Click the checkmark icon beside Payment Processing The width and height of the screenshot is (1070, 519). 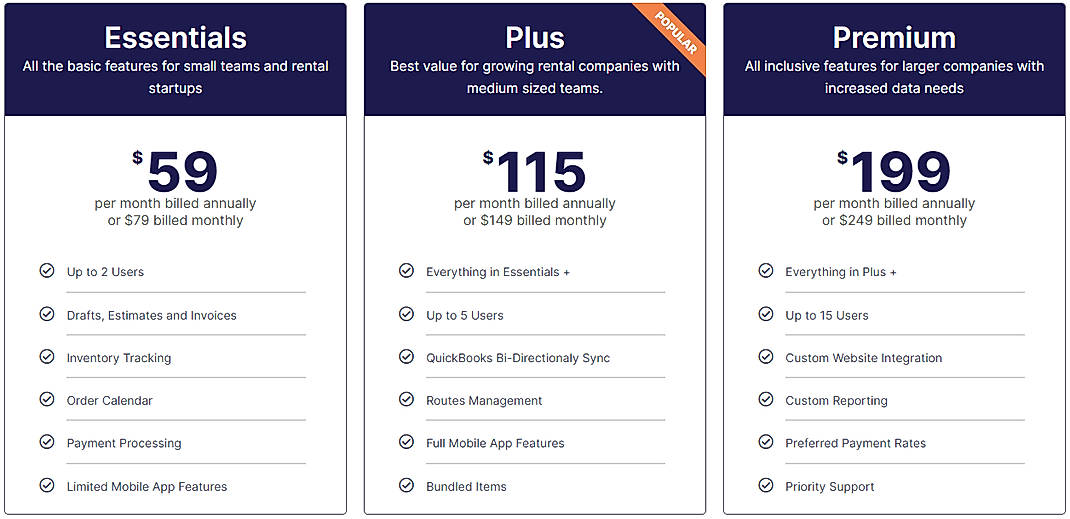pyautogui.click(x=47, y=442)
